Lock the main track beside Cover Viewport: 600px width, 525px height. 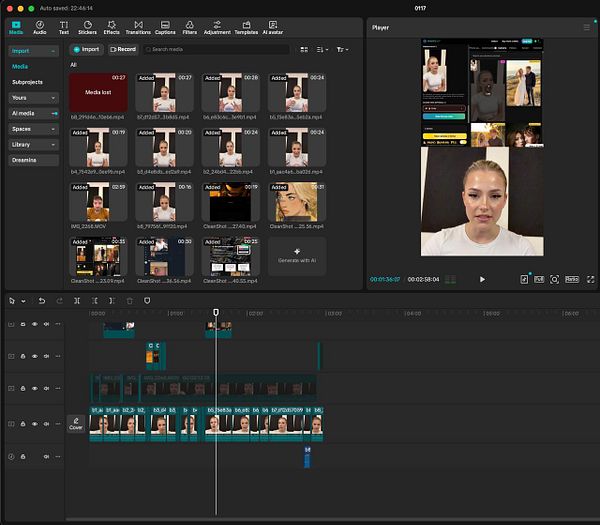[x=23, y=424]
